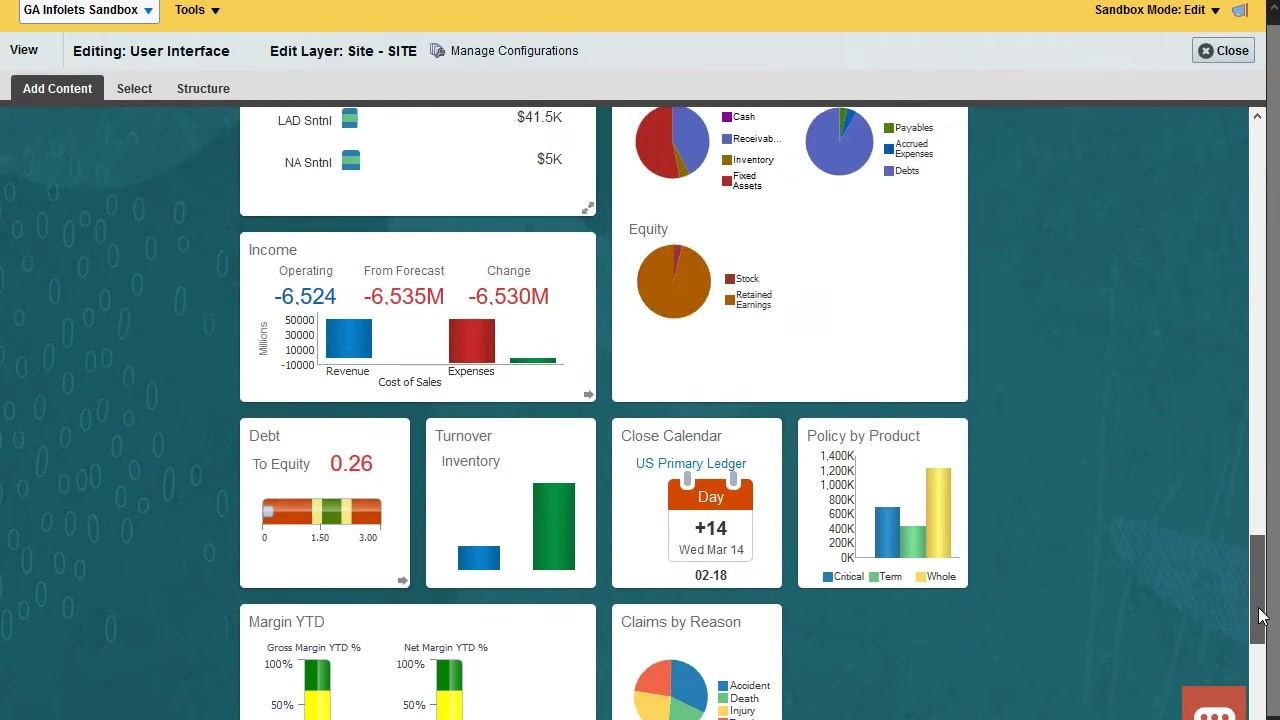
Task: Click the LAD Sntnl row icon
Action: 350,118
